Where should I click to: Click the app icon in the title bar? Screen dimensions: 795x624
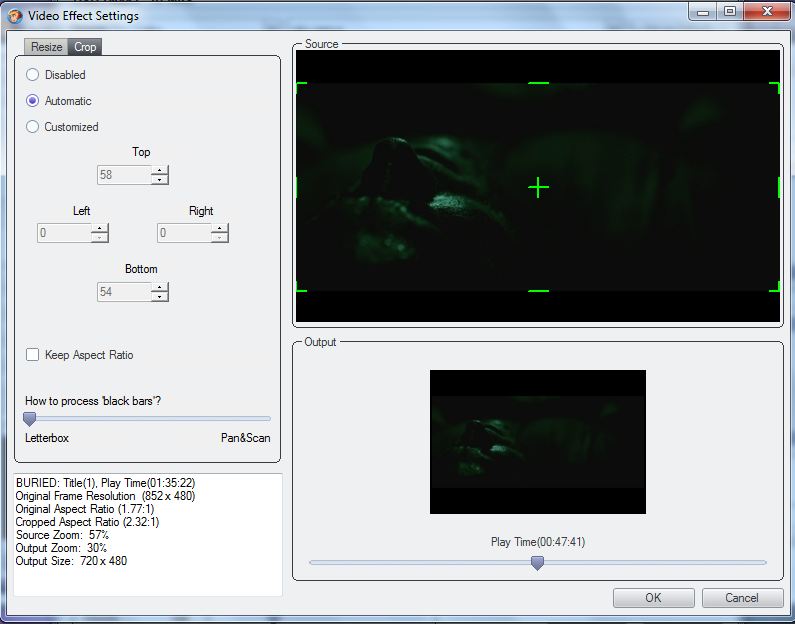15,15
